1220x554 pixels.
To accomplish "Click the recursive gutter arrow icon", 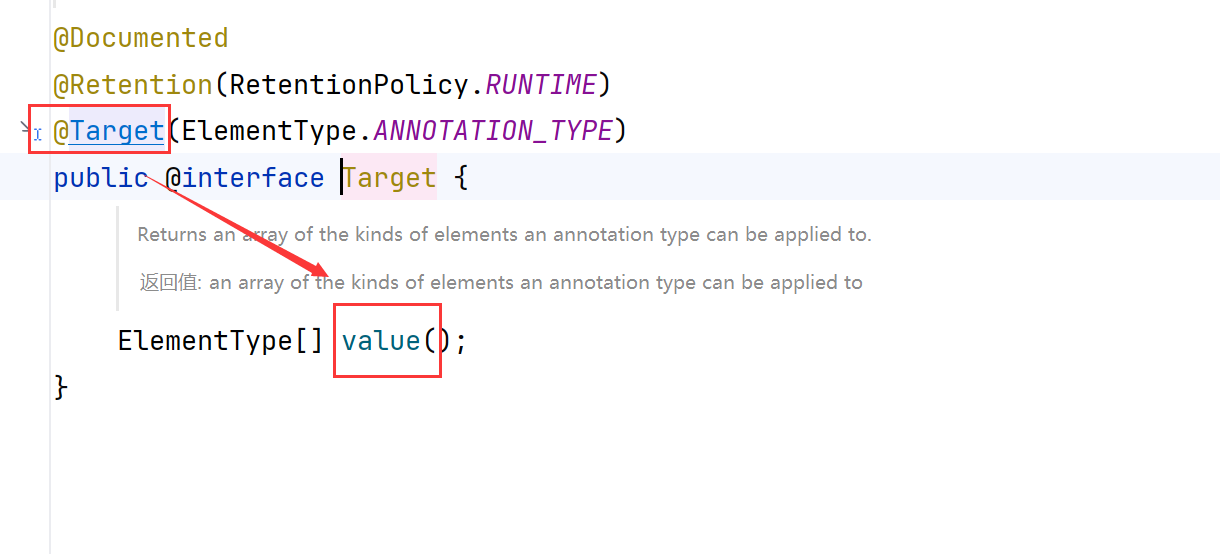I will tap(26, 128).
